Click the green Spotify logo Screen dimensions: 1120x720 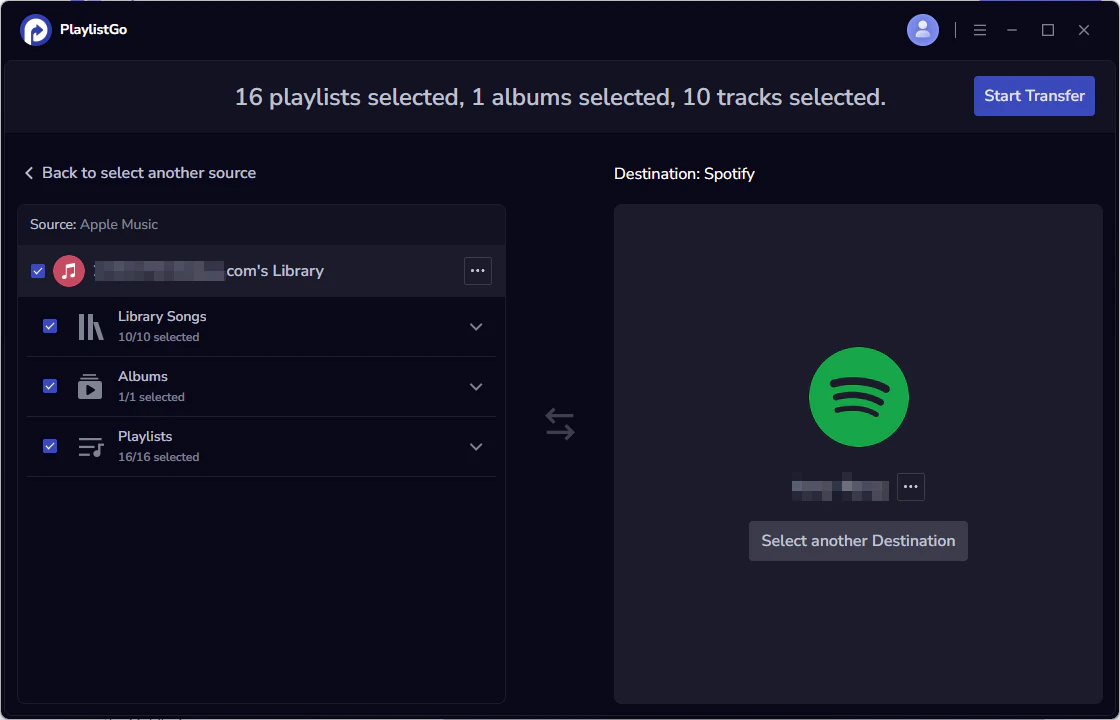(858, 397)
